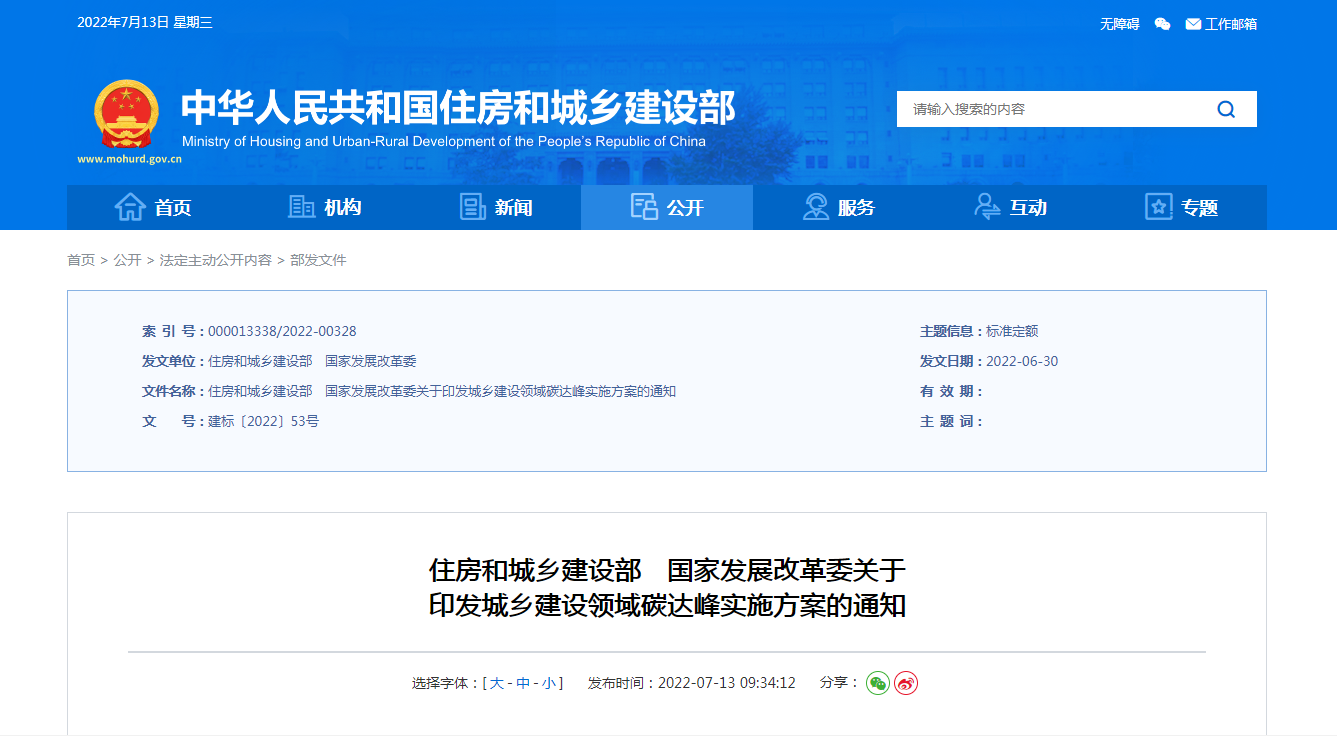Click the 工作邮箱 envelope icon
The height and width of the screenshot is (736, 1337).
point(1191,23)
